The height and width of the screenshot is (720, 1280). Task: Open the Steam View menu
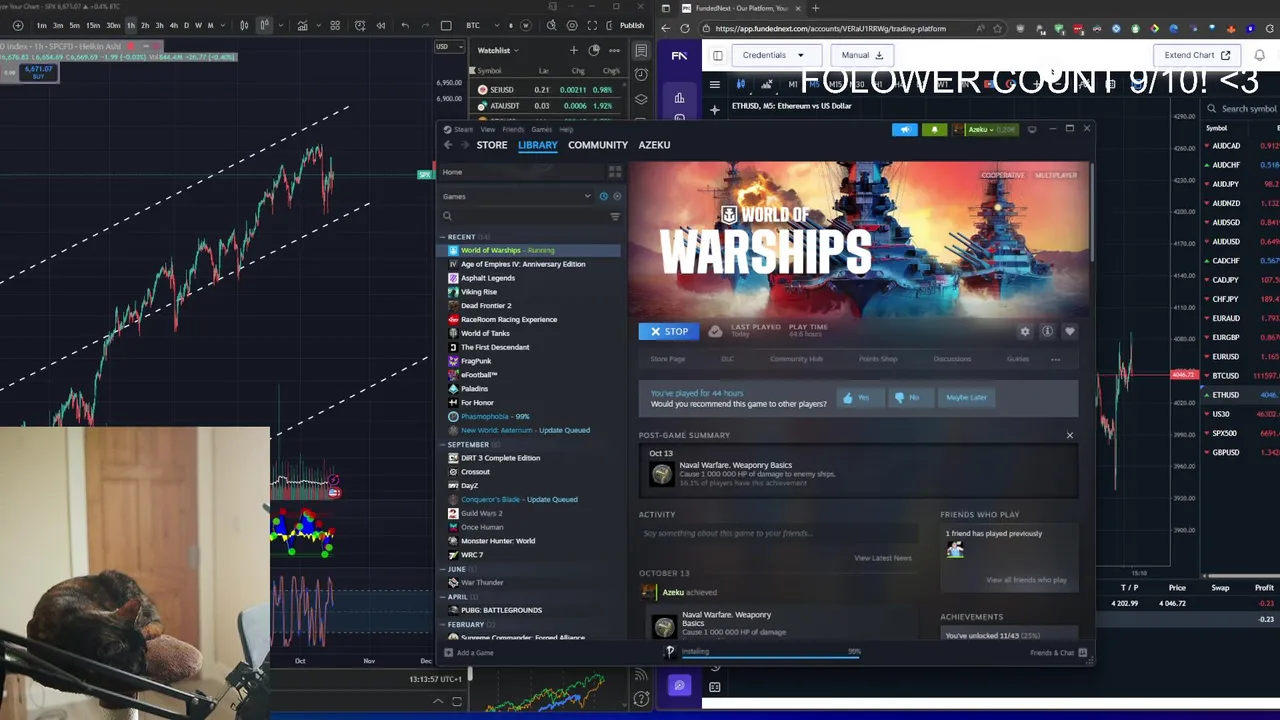coord(487,129)
